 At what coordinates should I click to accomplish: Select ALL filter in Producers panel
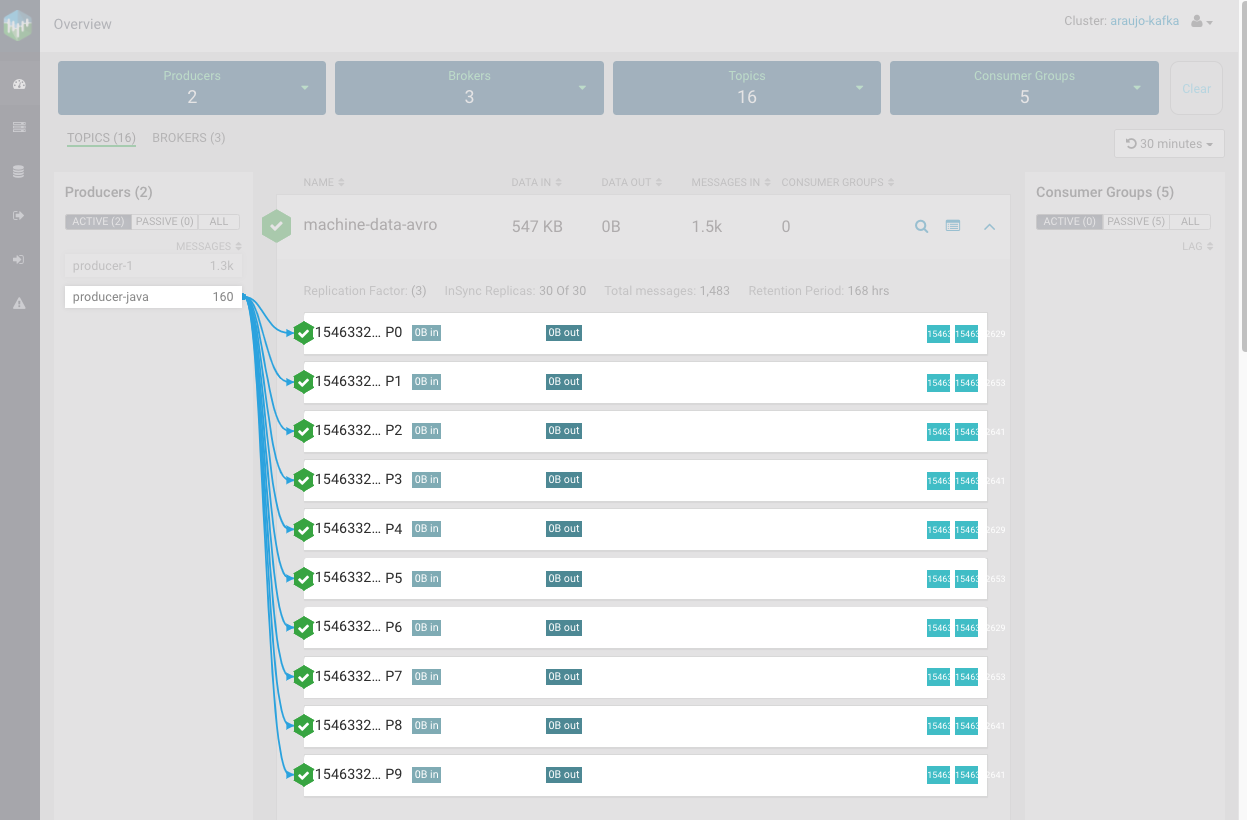click(x=218, y=221)
